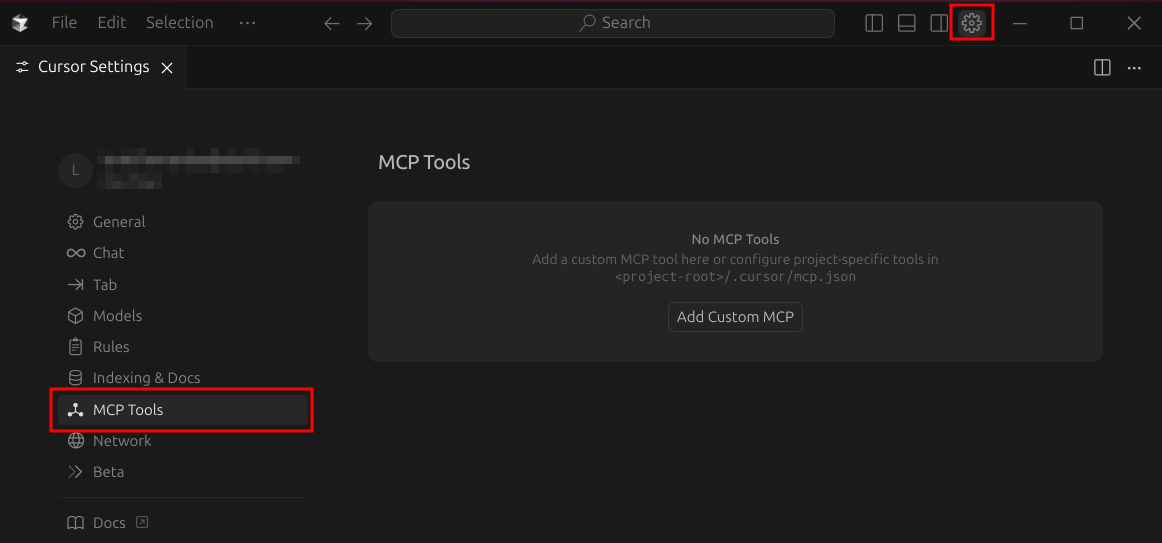Click the Add Custom MCP button

pyautogui.click(x=735, y=317)
